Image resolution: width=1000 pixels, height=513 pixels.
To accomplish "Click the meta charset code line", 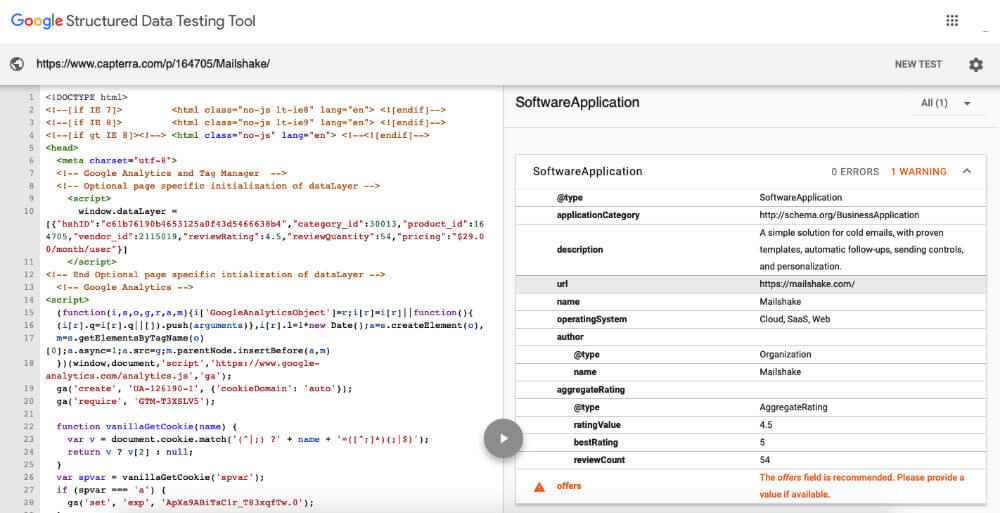I will point(117,161).
